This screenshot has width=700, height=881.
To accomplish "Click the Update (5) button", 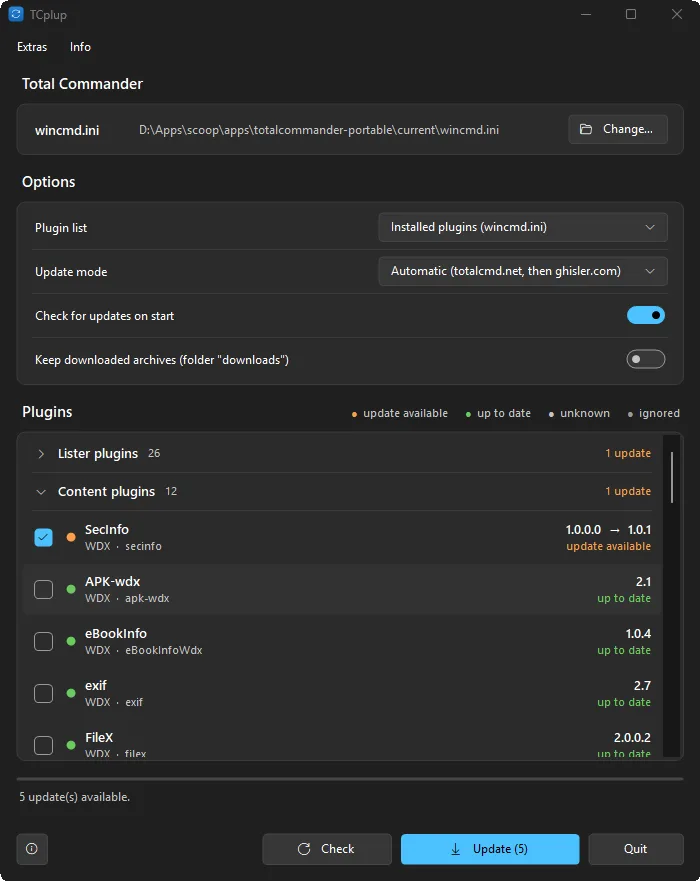I will (490, 849).
